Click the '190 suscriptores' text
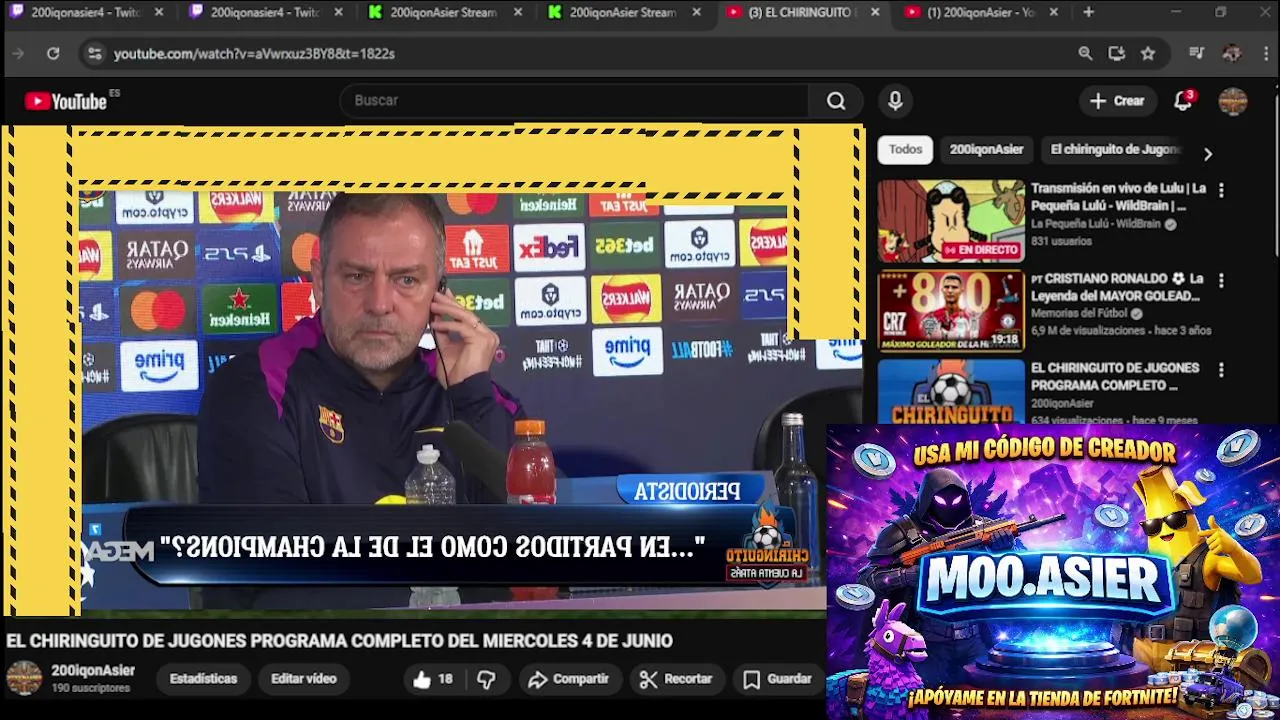1280x720 pixels. point(91,688)
